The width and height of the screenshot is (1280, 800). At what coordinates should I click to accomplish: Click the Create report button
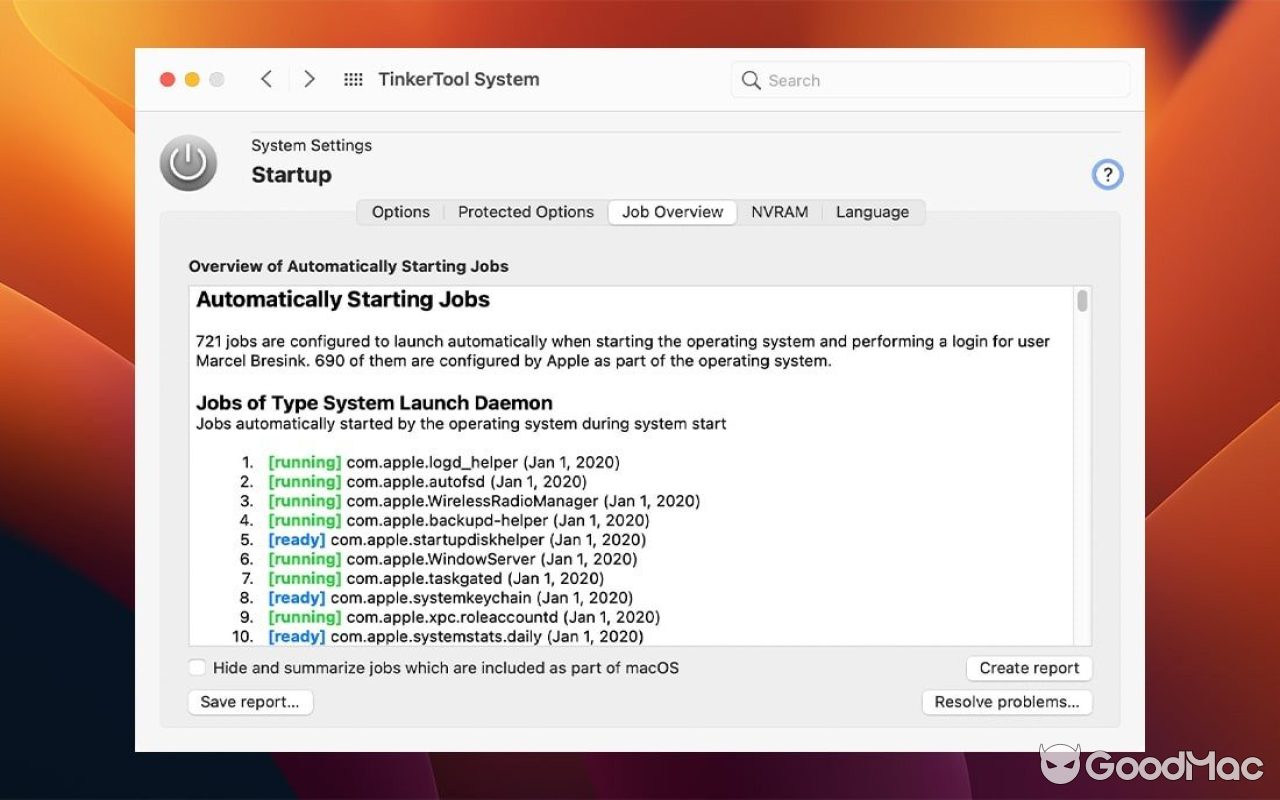click(x=1029, y=668)
